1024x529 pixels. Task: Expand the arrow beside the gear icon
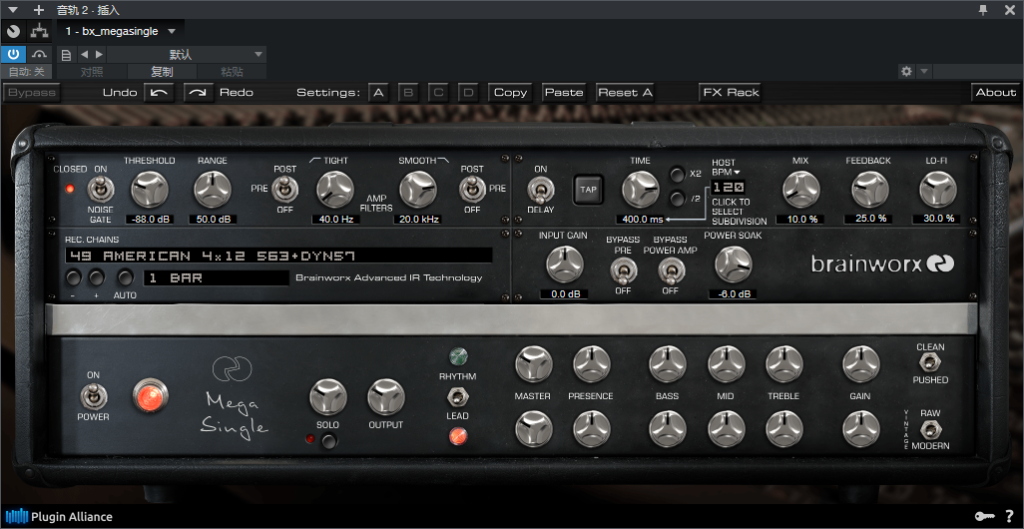[924, 71]
